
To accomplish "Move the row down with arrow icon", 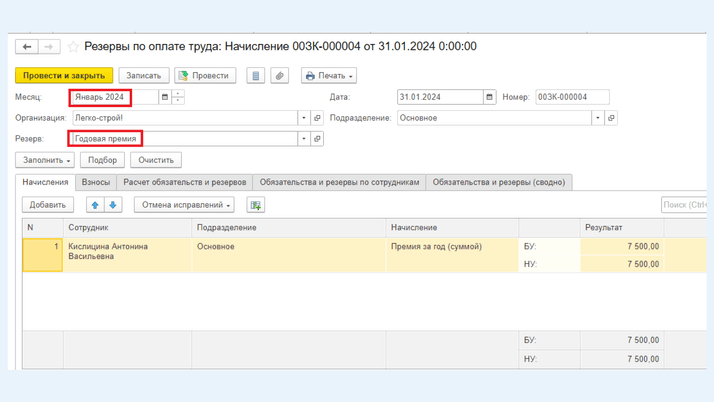I will click(113, 205).
